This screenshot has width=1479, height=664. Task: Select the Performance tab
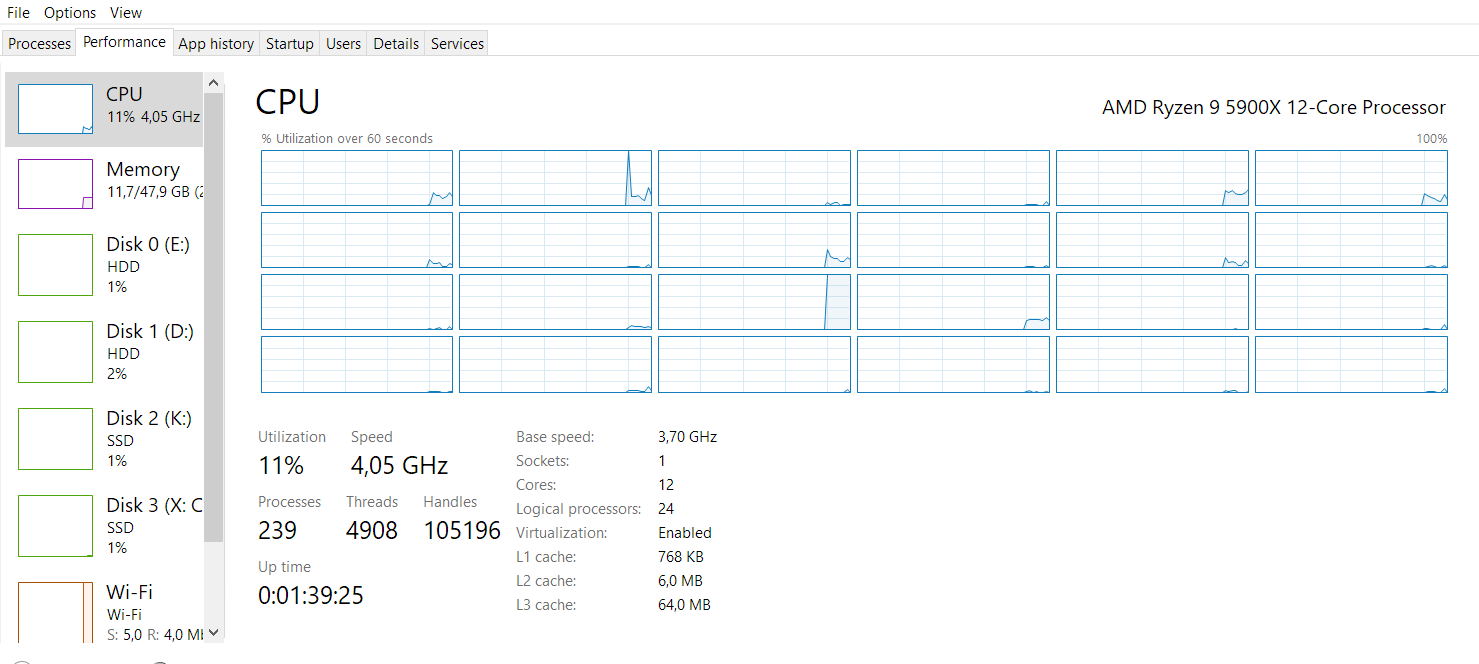pos(124,42)
